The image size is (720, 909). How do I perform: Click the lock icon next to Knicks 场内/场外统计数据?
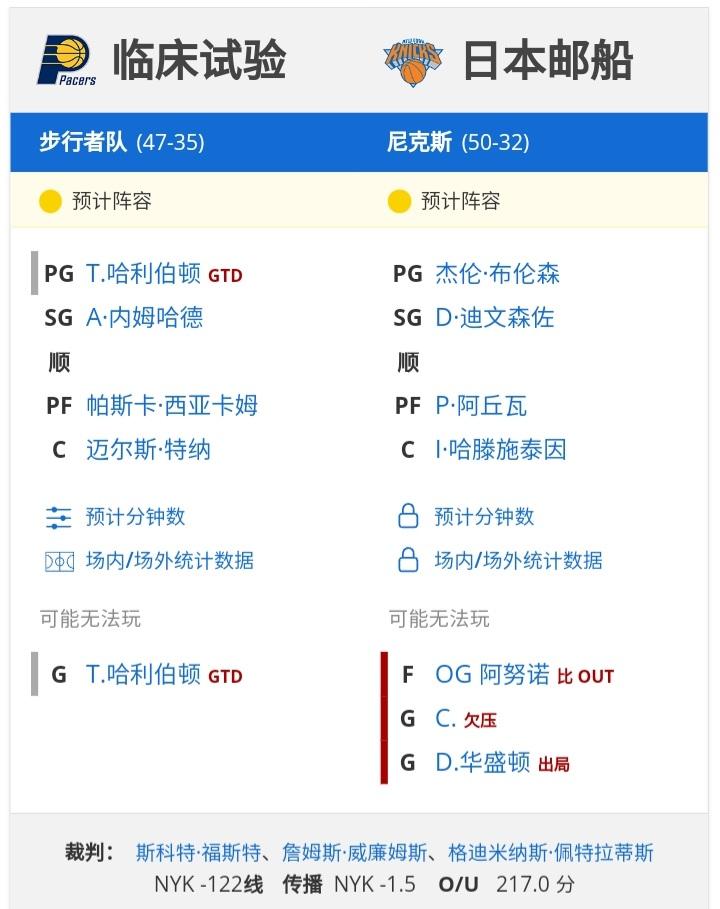click(408, 559)
